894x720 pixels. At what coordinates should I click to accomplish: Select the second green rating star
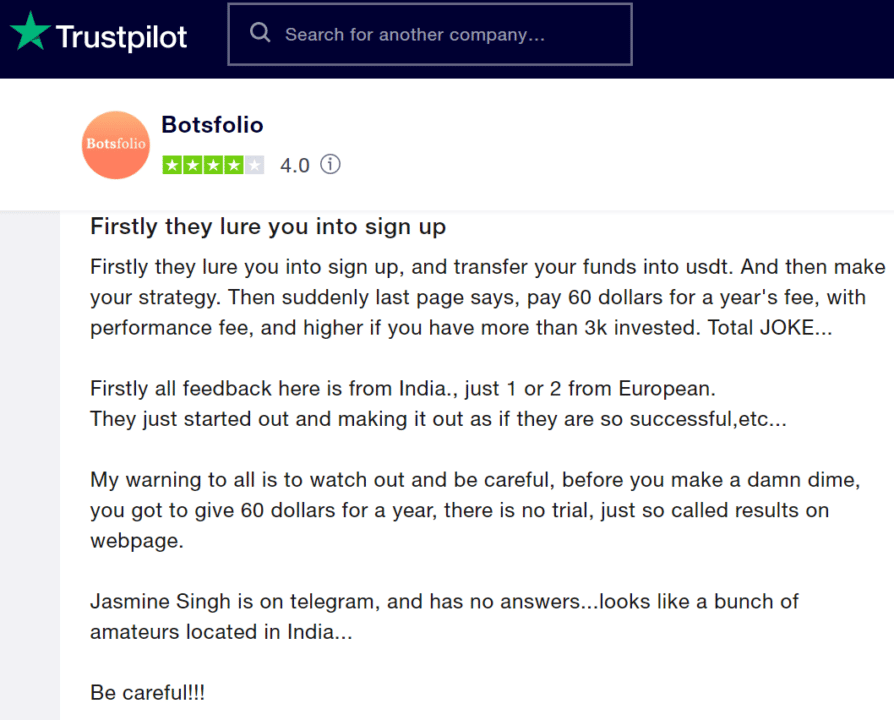click(x=193, y=165)
